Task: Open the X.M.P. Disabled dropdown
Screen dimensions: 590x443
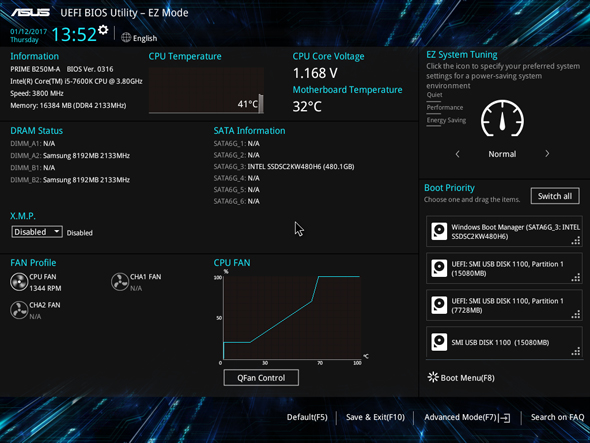Action: [x=37, y=232]
